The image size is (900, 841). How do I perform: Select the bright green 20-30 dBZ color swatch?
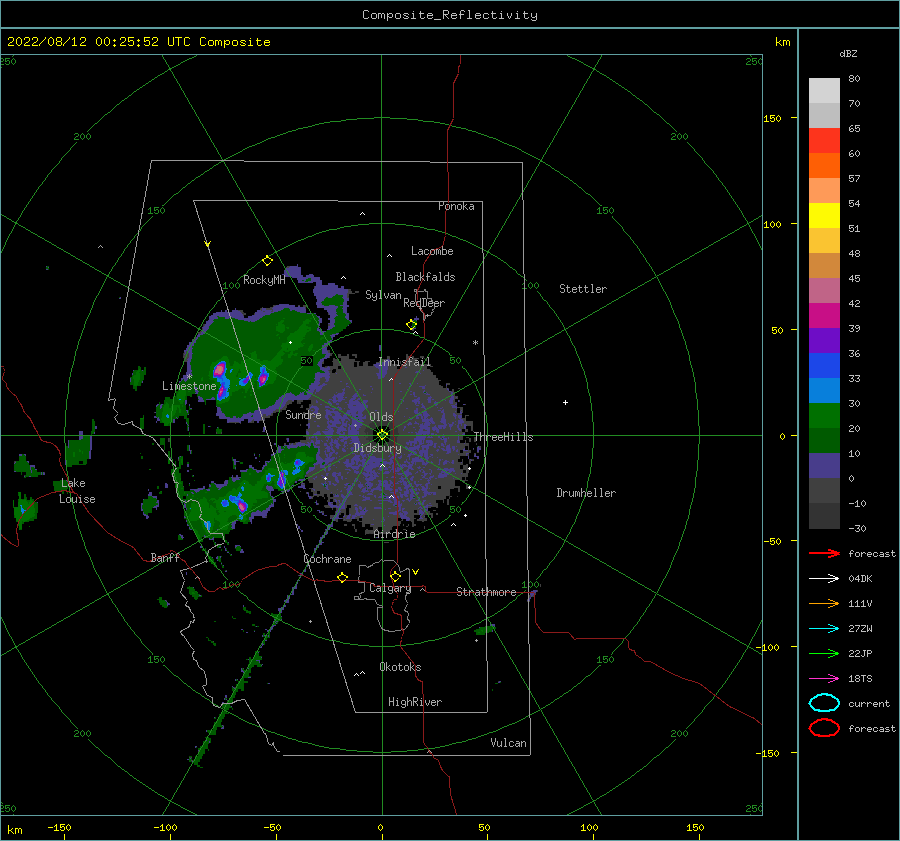point(824,416)
